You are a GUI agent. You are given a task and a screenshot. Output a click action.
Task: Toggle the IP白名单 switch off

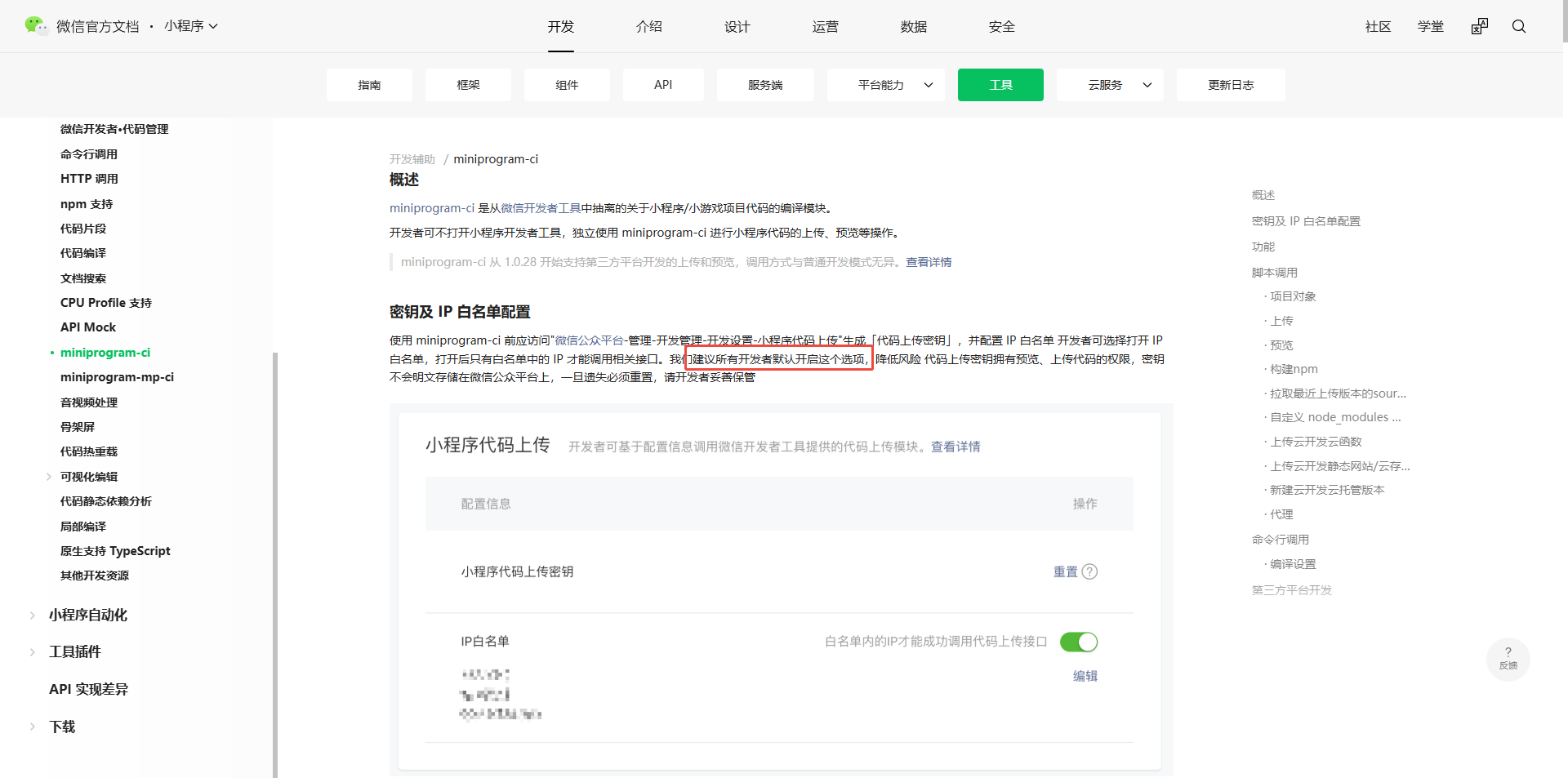(1079, 642)
